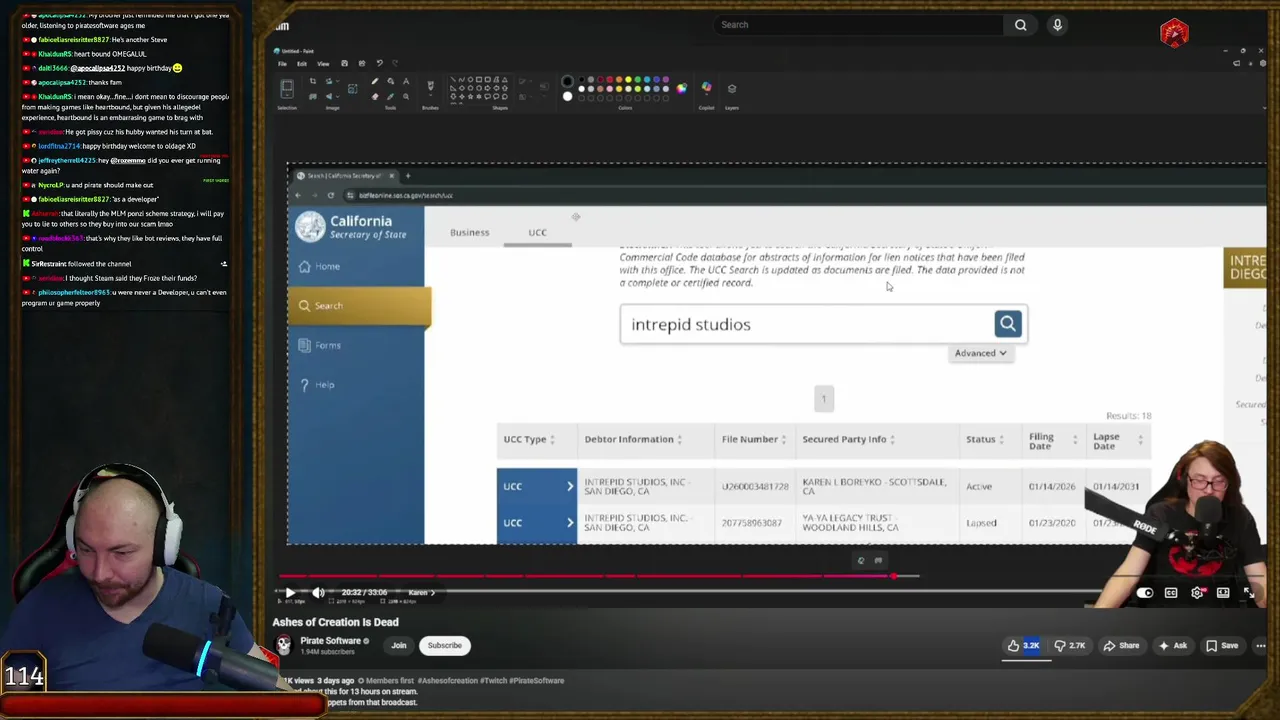Click the Save icon in Paint
The image size is (1280, 720).
(x=344, y=63)
